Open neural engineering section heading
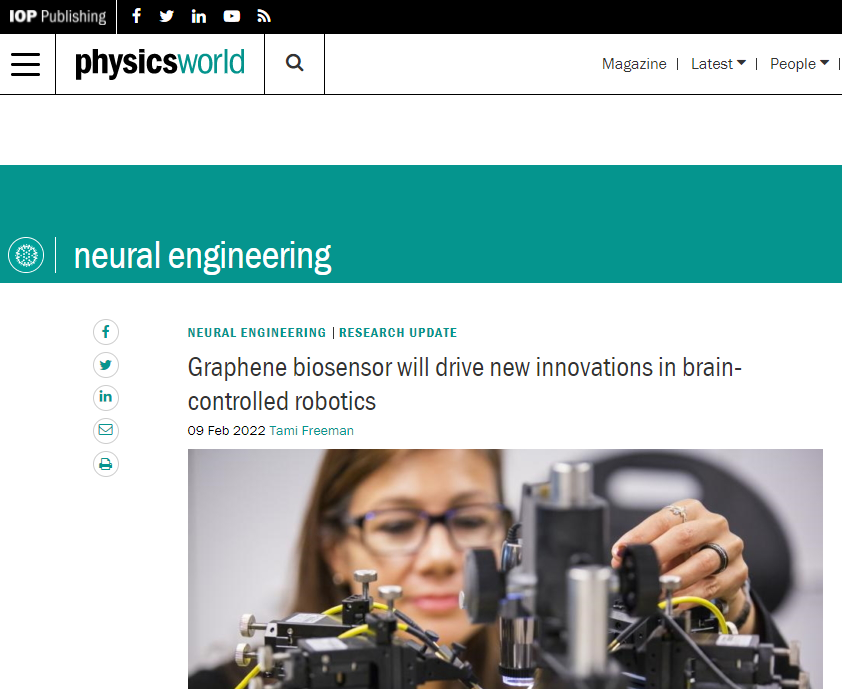The height and width of the screenshot is (689, 842). (x=202, y=256)
